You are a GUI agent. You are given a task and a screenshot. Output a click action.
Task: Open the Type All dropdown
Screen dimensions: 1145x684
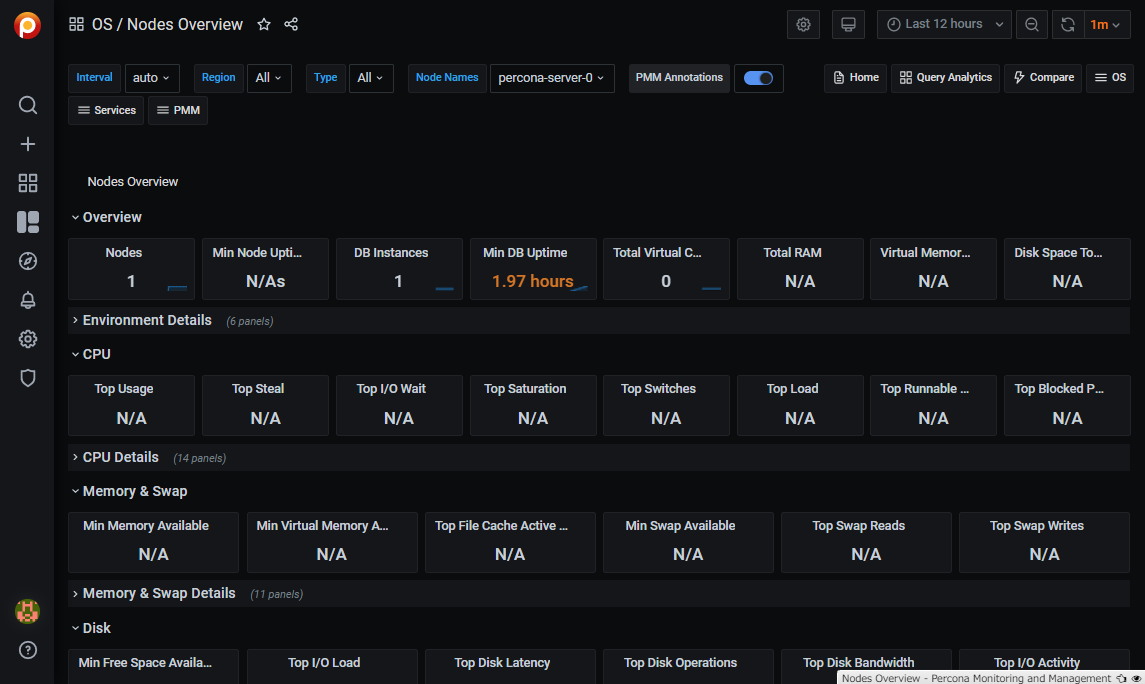pos(371,78)
